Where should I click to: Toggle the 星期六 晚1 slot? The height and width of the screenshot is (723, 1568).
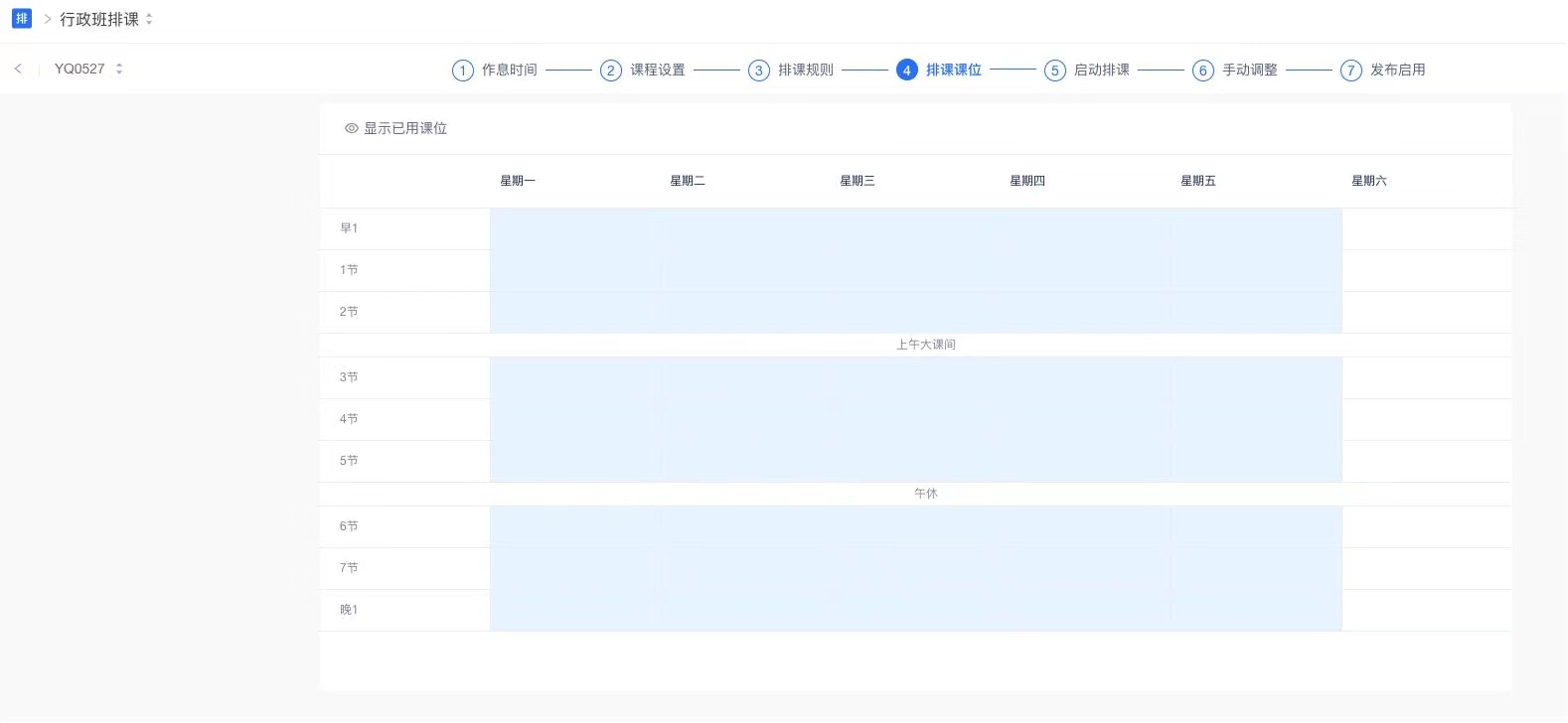point(1427,611)
